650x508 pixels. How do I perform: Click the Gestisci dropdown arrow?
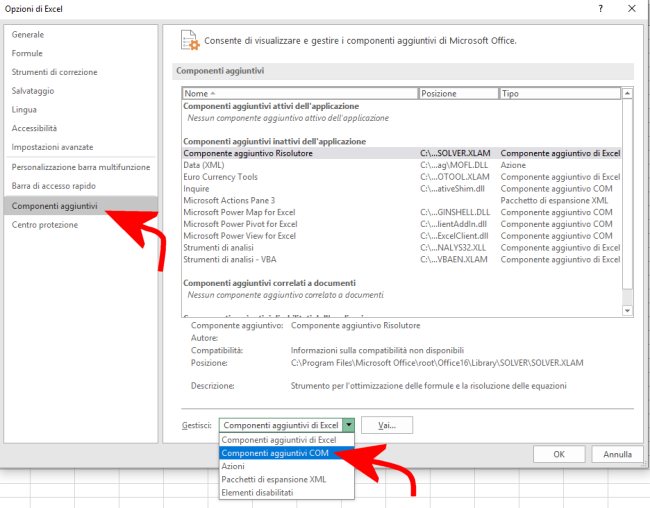point(349,425)
